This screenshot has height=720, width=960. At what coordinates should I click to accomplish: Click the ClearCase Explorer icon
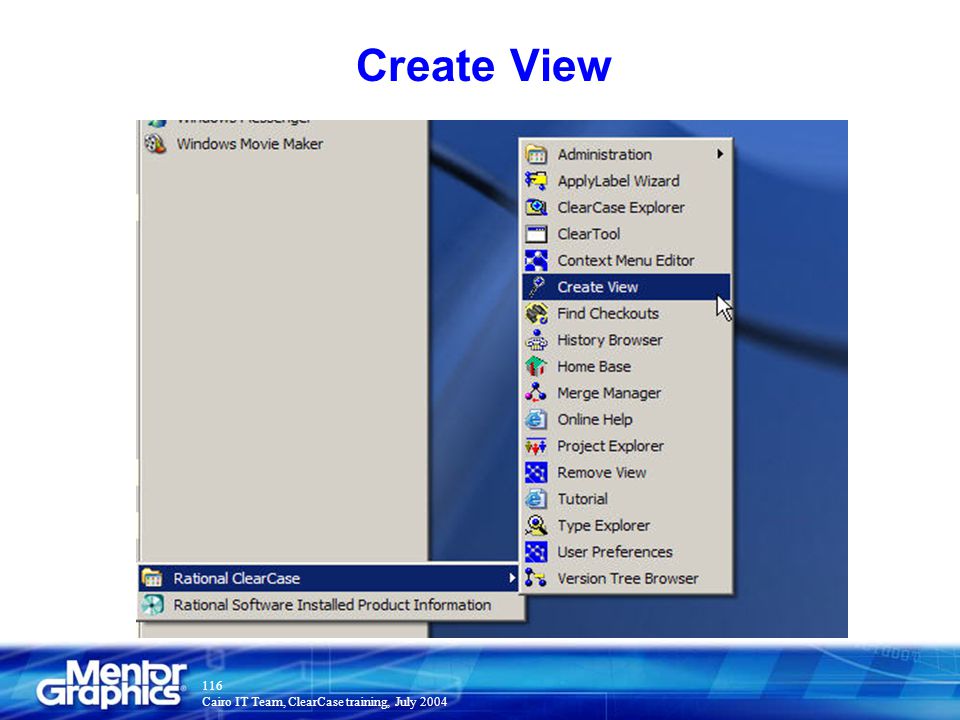click(x=536, y=207)
